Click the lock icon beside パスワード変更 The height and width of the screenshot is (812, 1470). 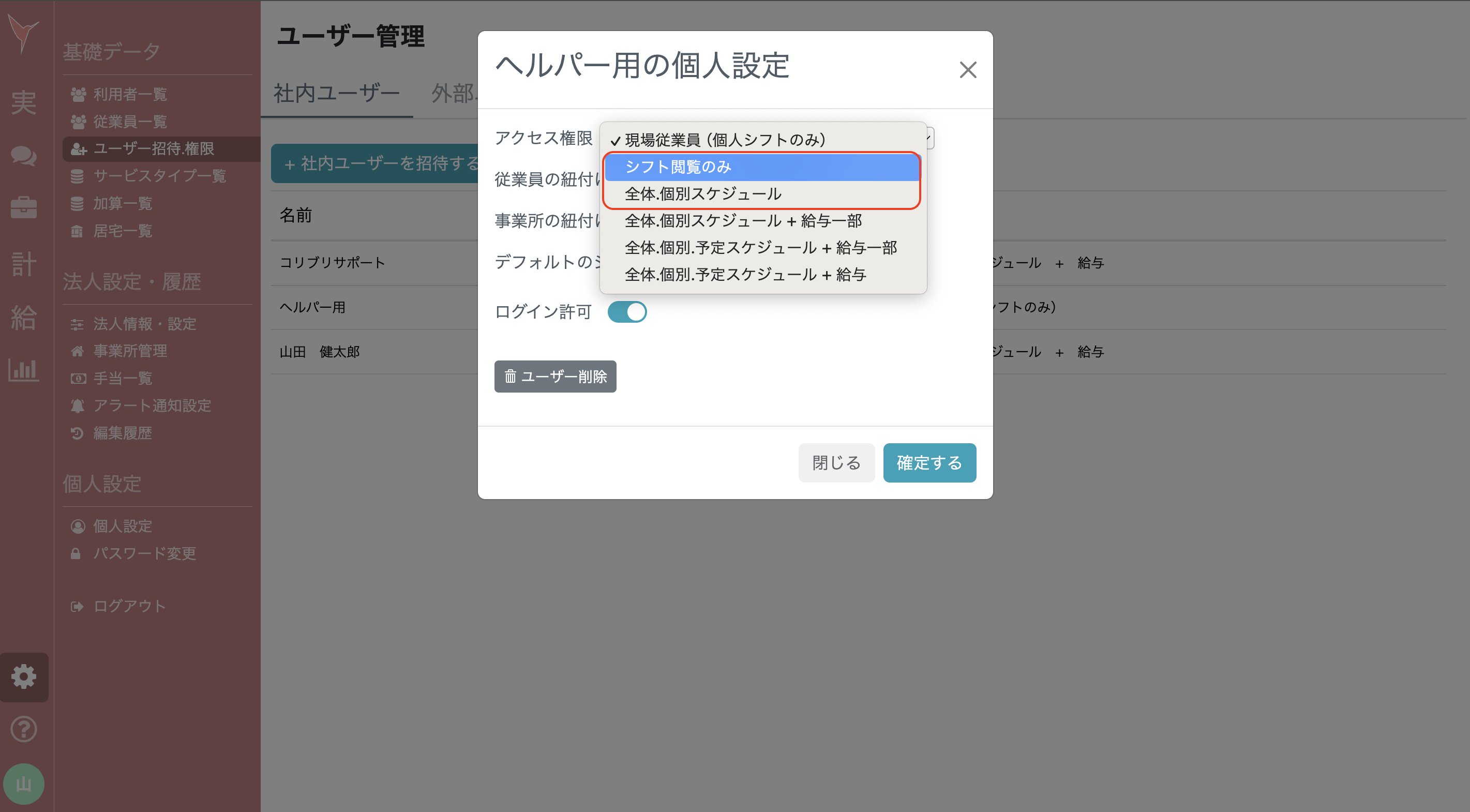77,553
